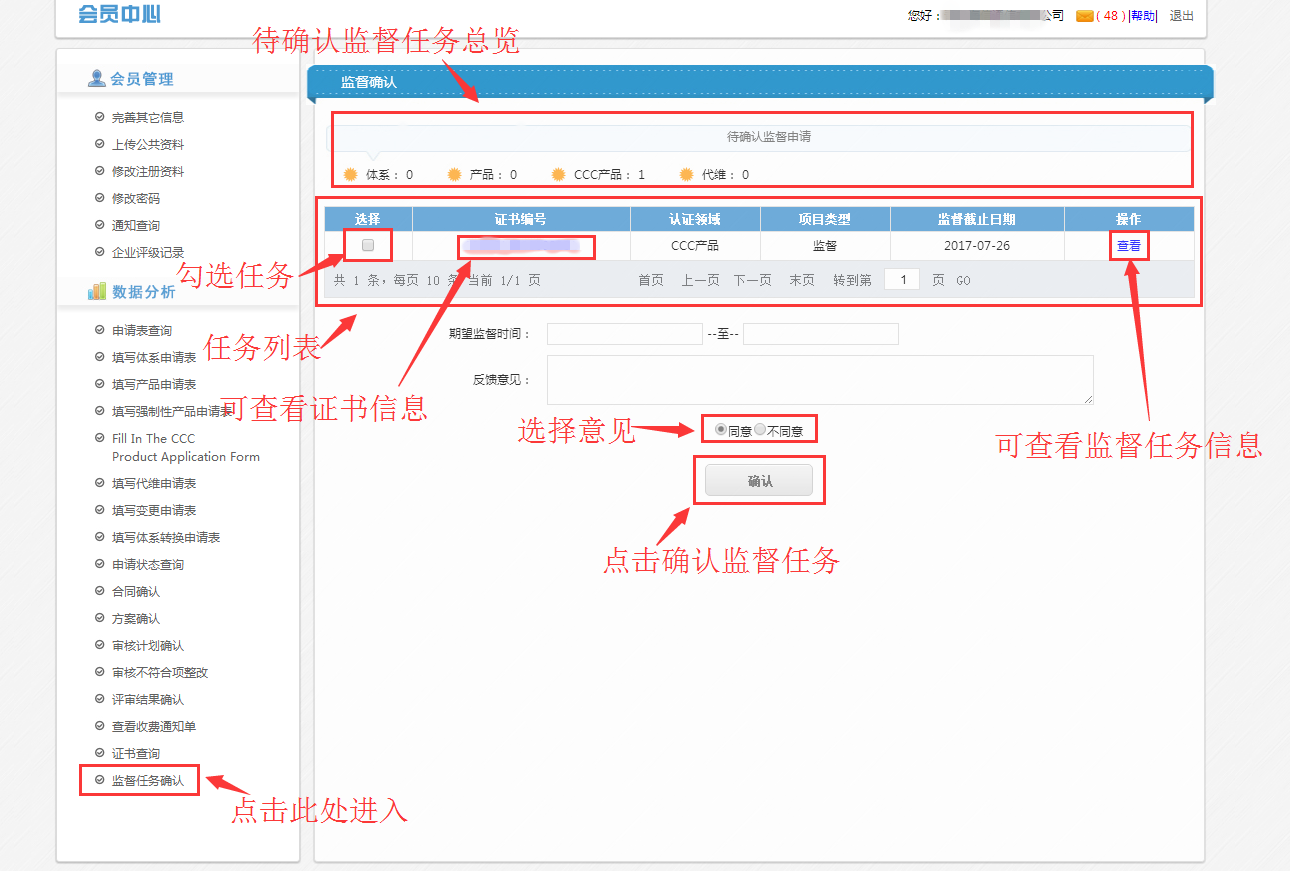
Task: Click the sun icon beside 代维
Action: (686, 174)
